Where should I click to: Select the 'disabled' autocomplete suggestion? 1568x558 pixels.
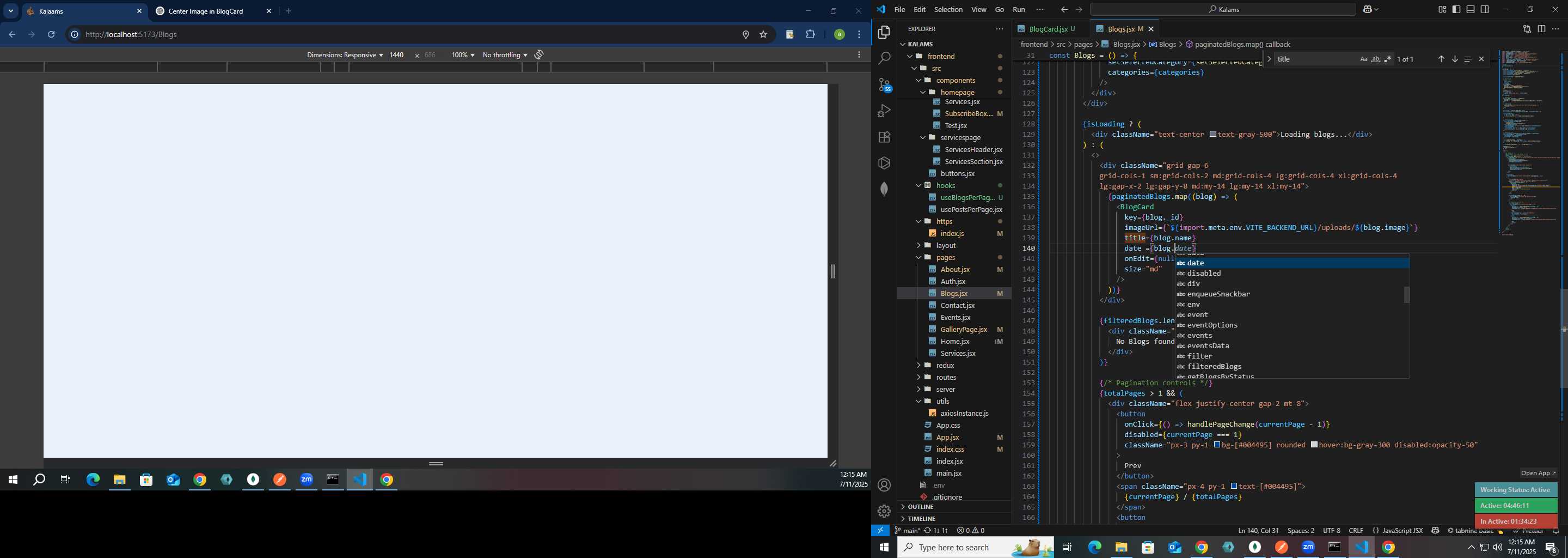pos(1204,274)
